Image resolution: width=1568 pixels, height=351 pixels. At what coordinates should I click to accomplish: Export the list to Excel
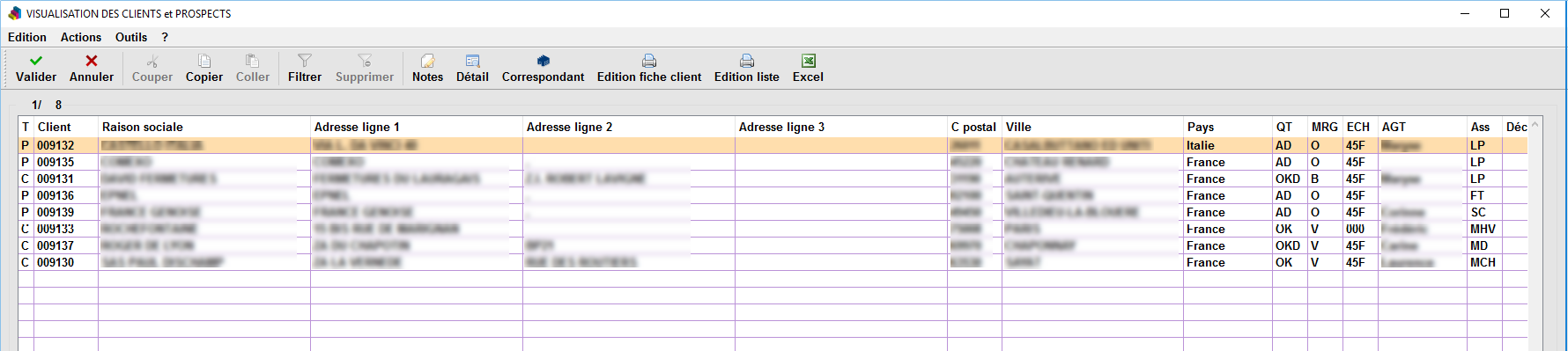click(808, 61)
